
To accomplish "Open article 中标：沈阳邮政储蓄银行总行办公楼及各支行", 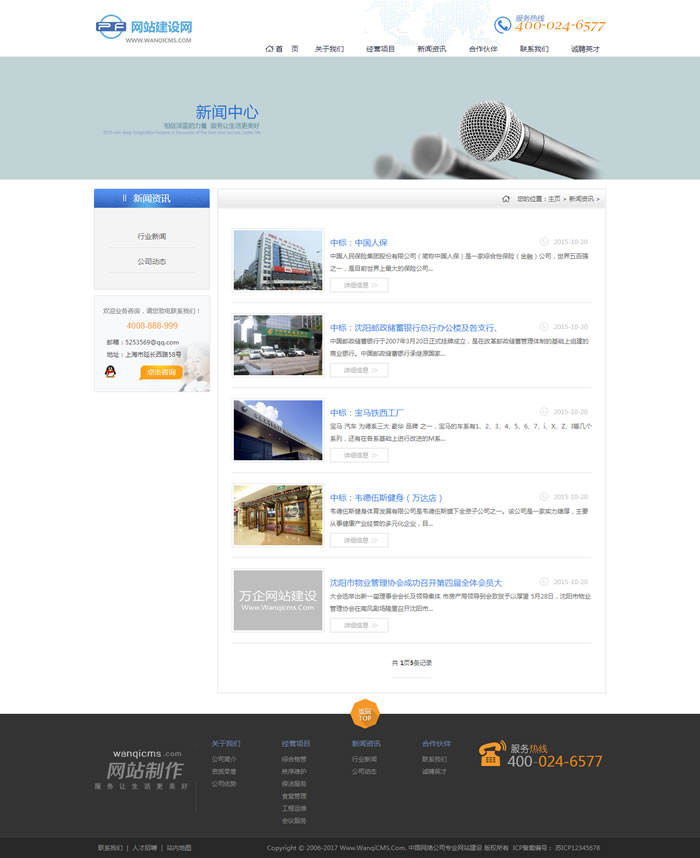I will pyautogui.click(x=413, y=328).
